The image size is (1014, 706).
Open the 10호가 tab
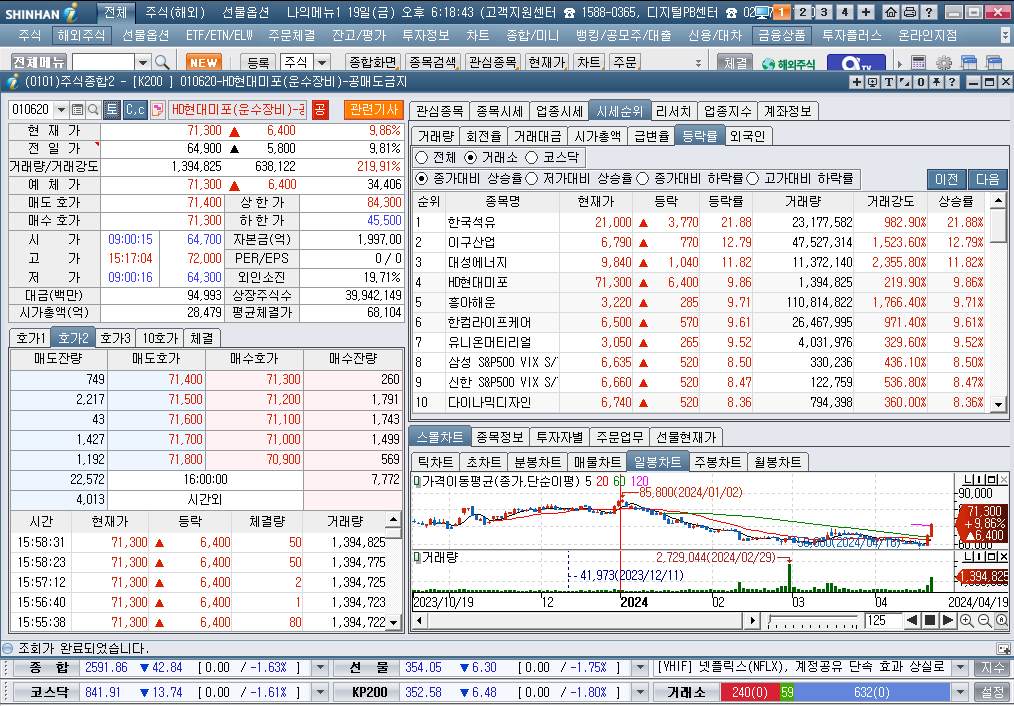pos(160,337)
